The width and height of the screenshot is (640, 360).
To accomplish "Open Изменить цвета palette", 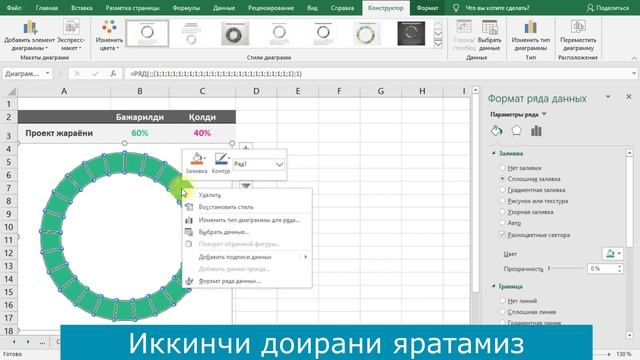I will click(109, 35).
